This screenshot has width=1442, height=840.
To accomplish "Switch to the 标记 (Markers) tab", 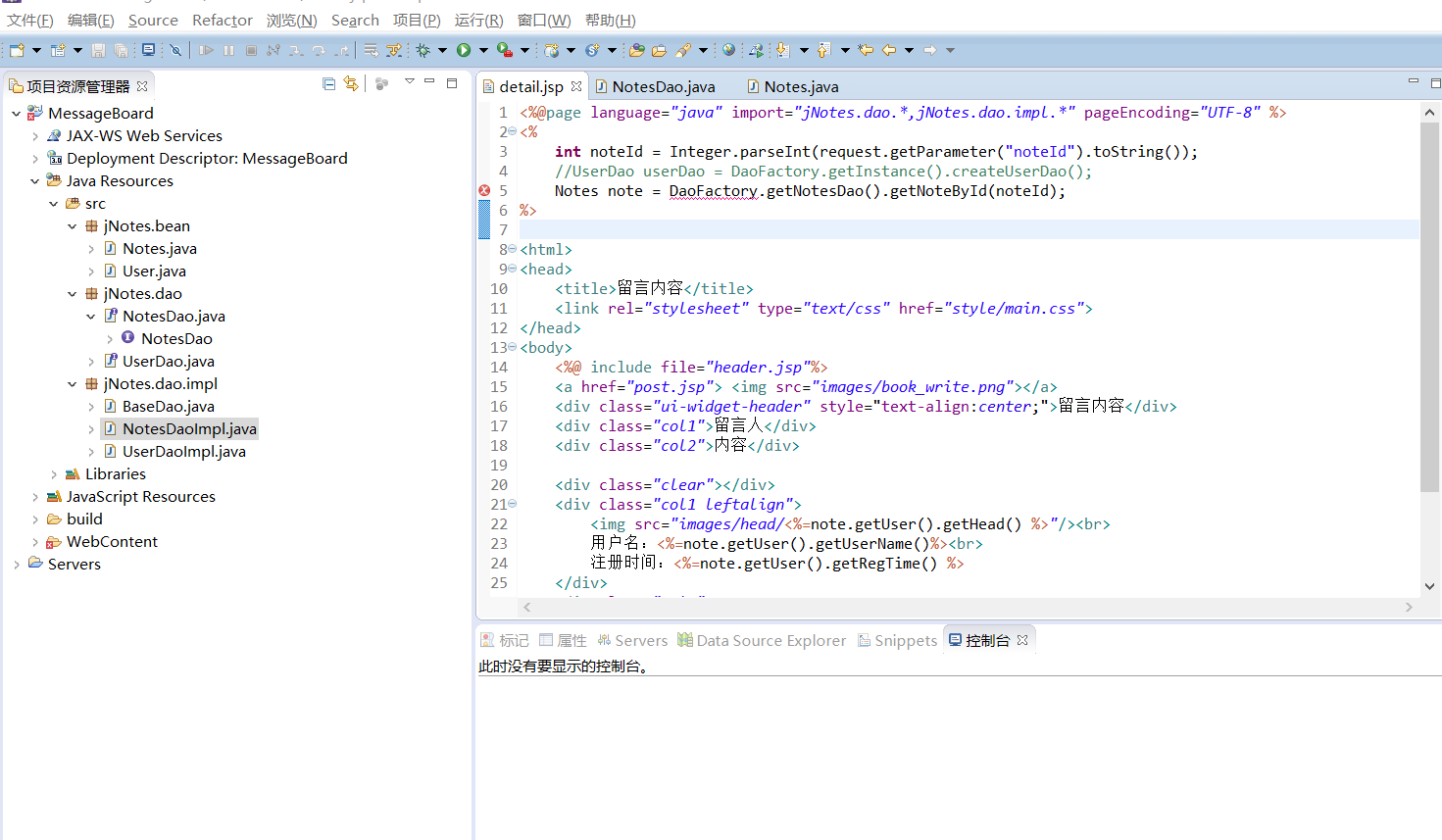I will coord(505,640).
